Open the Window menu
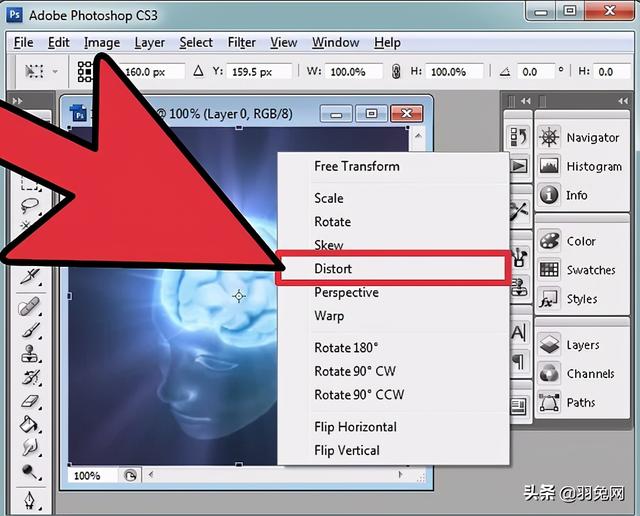 (x=336, y=42)
